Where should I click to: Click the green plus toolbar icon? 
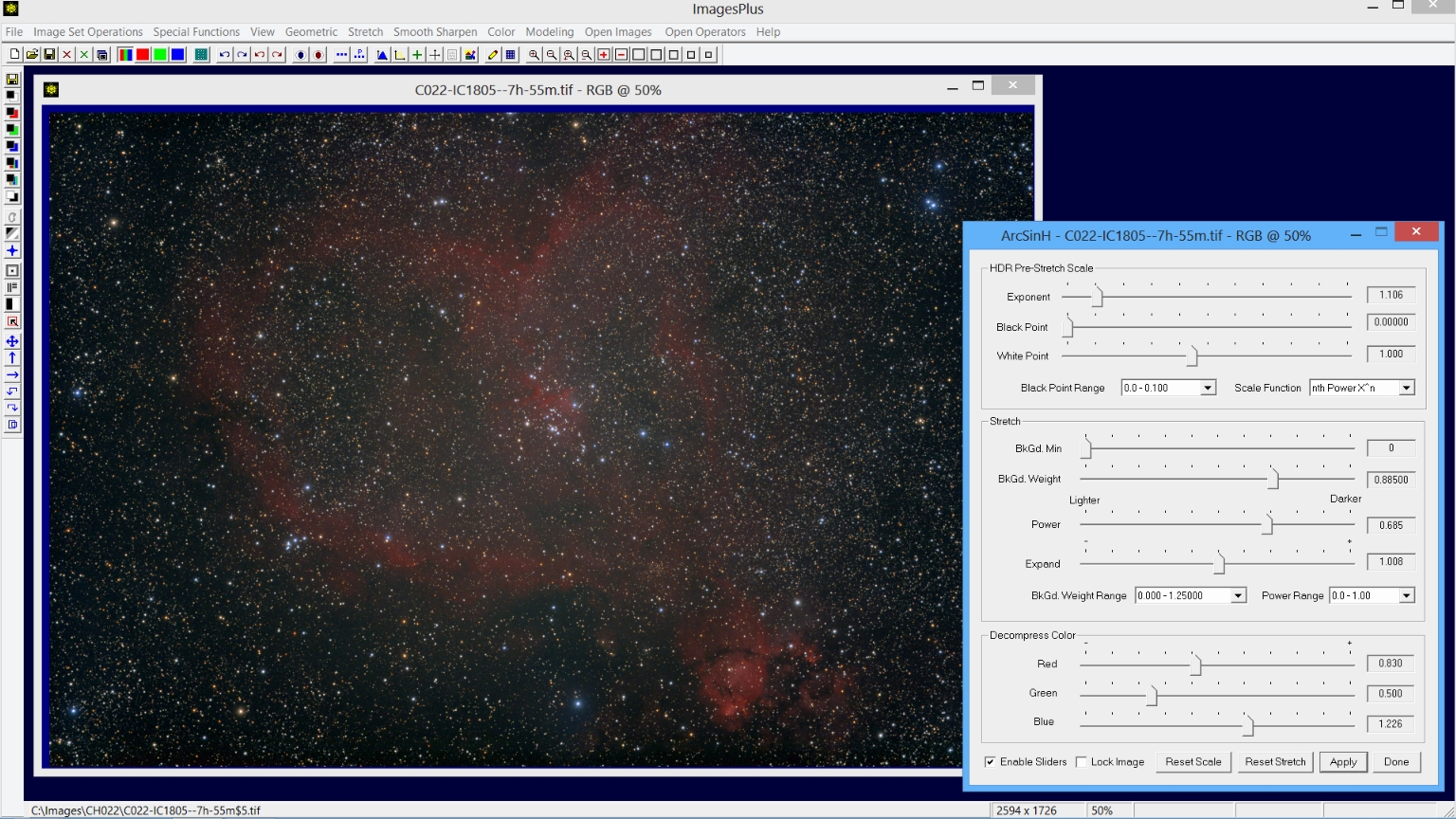point(417,55)
